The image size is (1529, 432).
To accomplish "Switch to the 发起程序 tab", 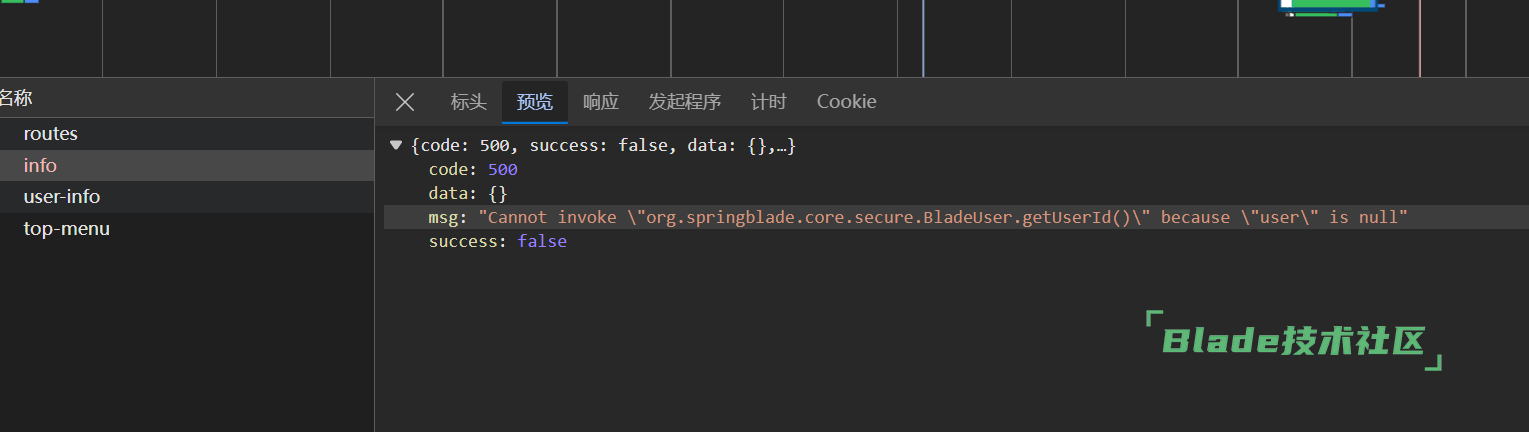I will (684, 102).
